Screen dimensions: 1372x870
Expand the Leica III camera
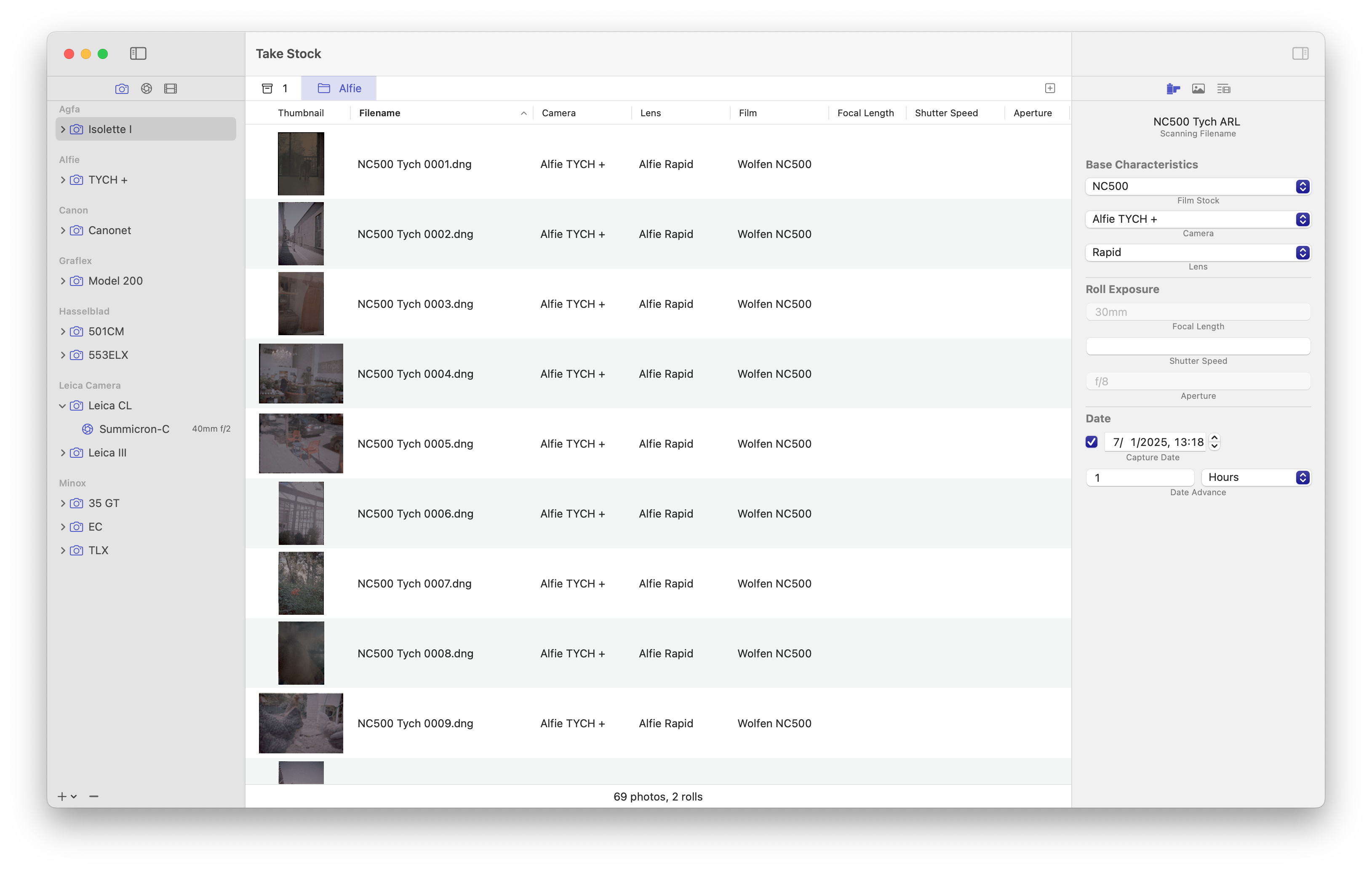(63, 453)
